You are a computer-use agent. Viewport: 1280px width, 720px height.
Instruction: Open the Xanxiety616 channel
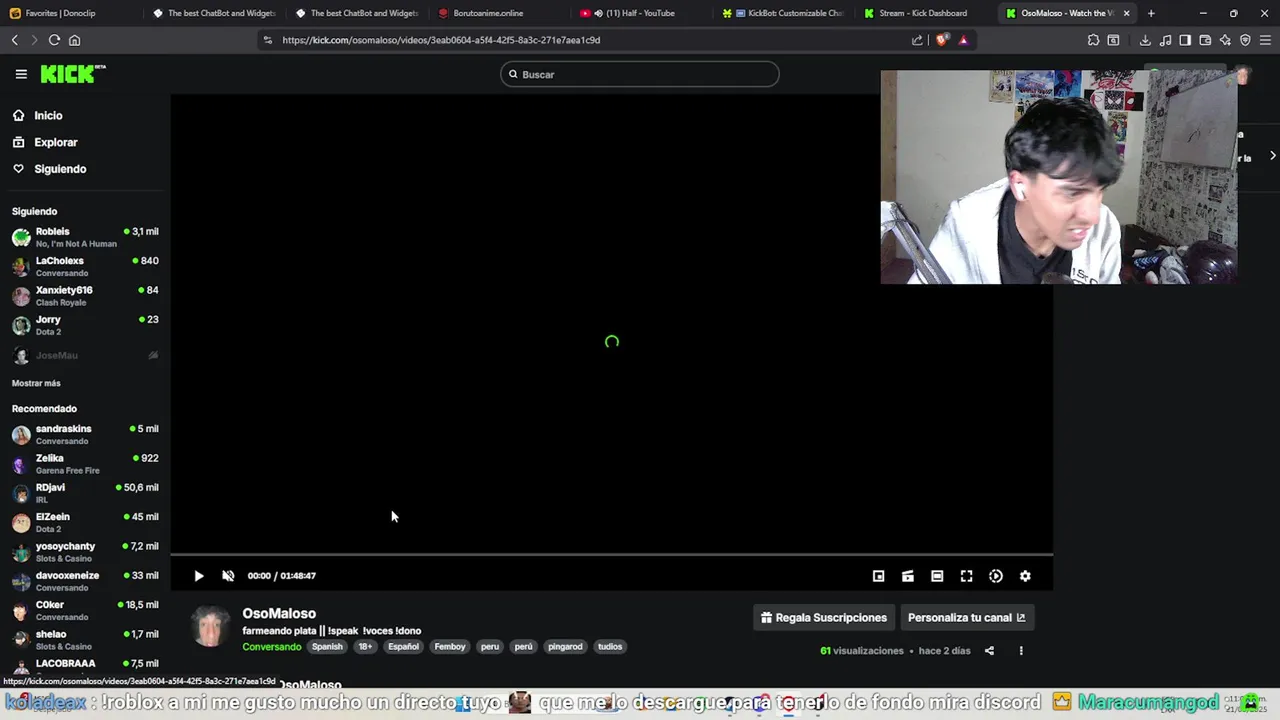pos(85,296)
